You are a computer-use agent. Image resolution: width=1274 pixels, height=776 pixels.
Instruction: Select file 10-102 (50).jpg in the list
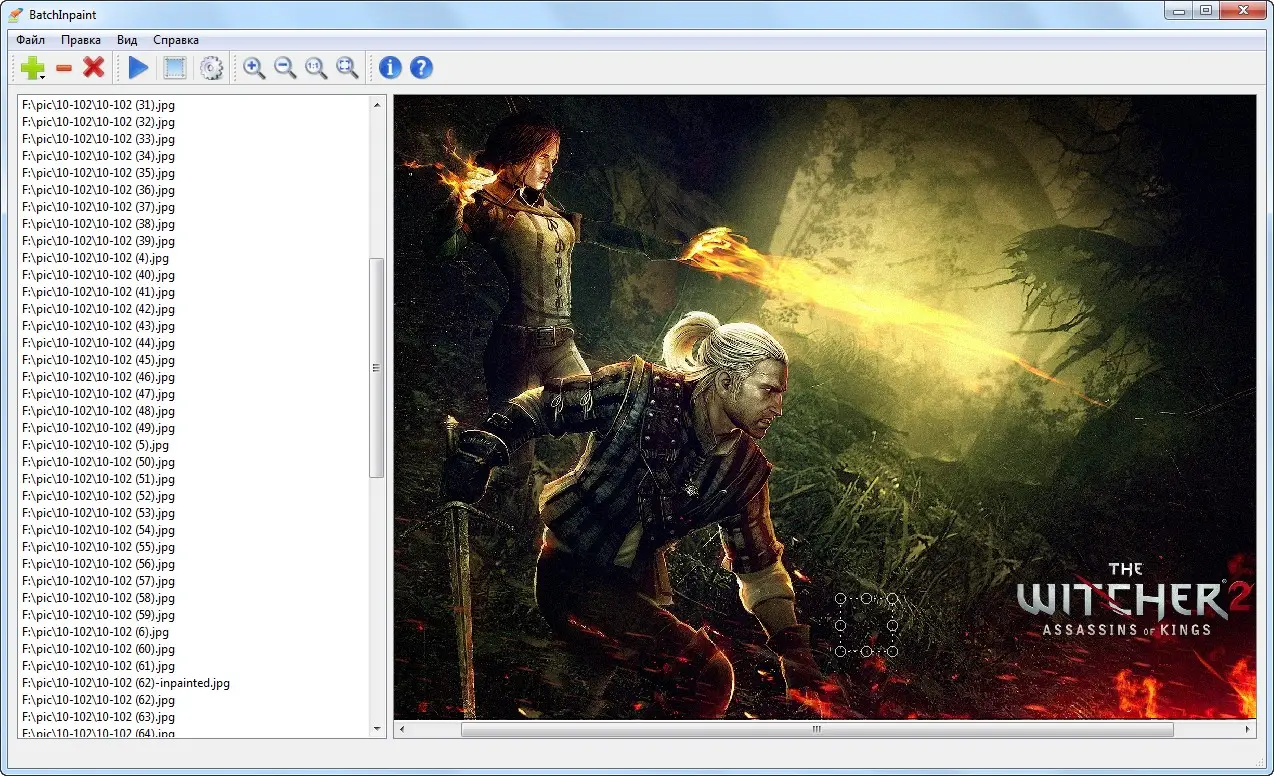click(98, 462)
